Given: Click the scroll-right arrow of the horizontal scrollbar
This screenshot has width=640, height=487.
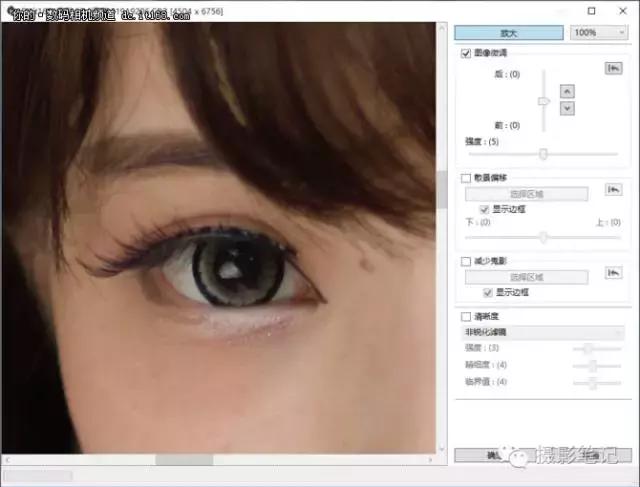Looking at the screenshot, I should [430, 460].
